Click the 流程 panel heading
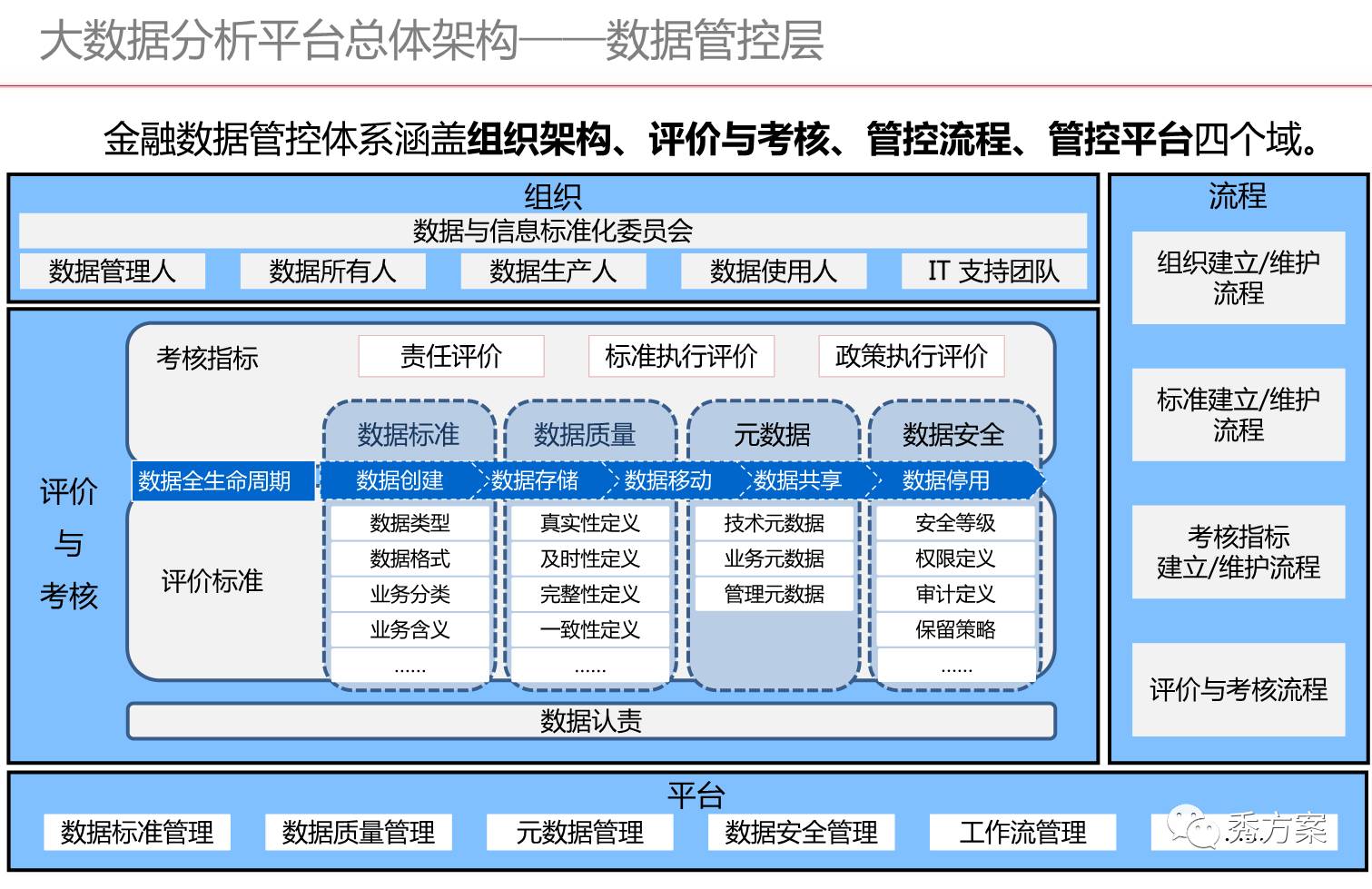The height and width of the screenshot is (889, 1372). (1238, 196)
